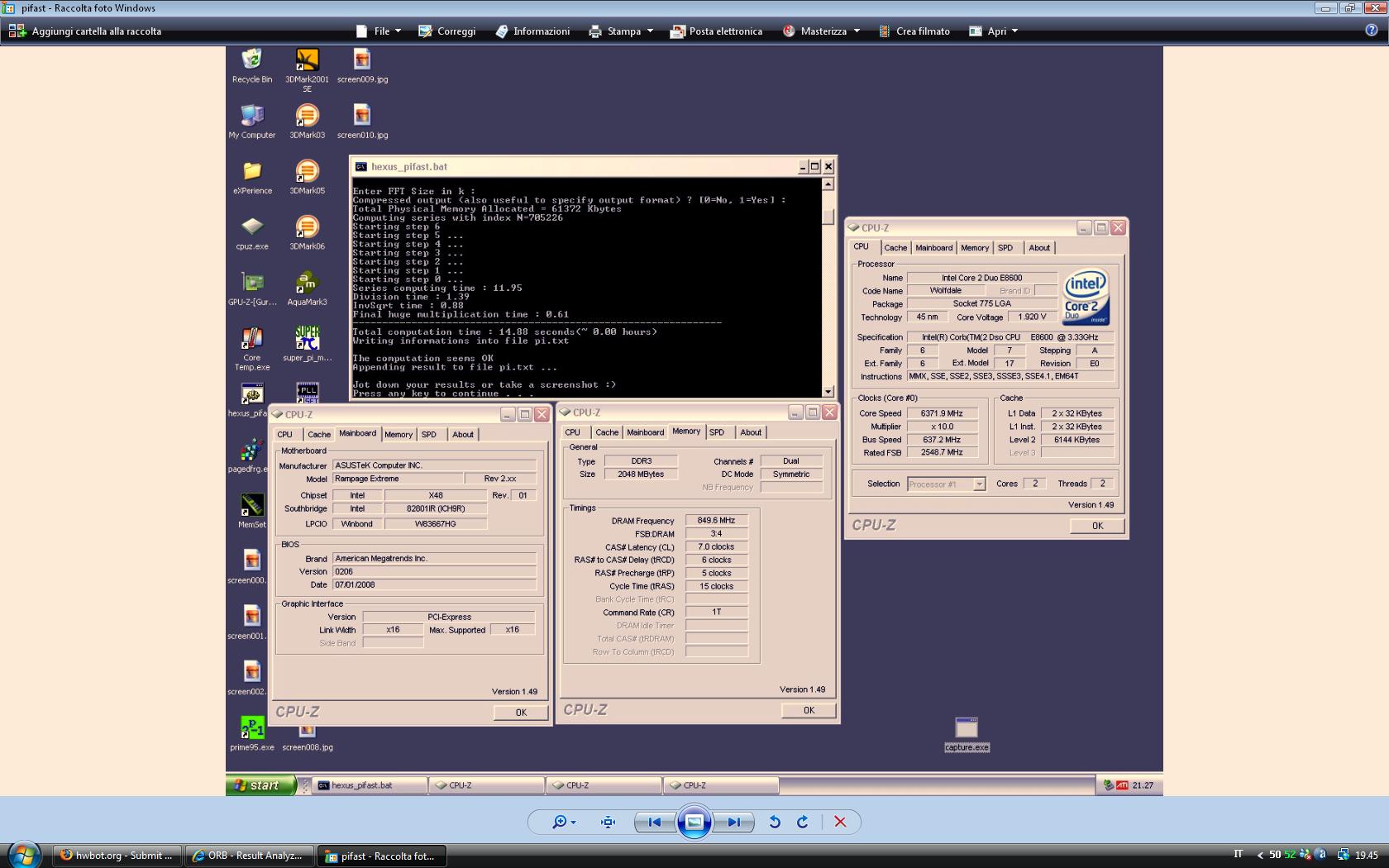The width and height of the screenshot is (1389, 868).
Task: Expand the Masterizza dropdown
Action: 821,31
